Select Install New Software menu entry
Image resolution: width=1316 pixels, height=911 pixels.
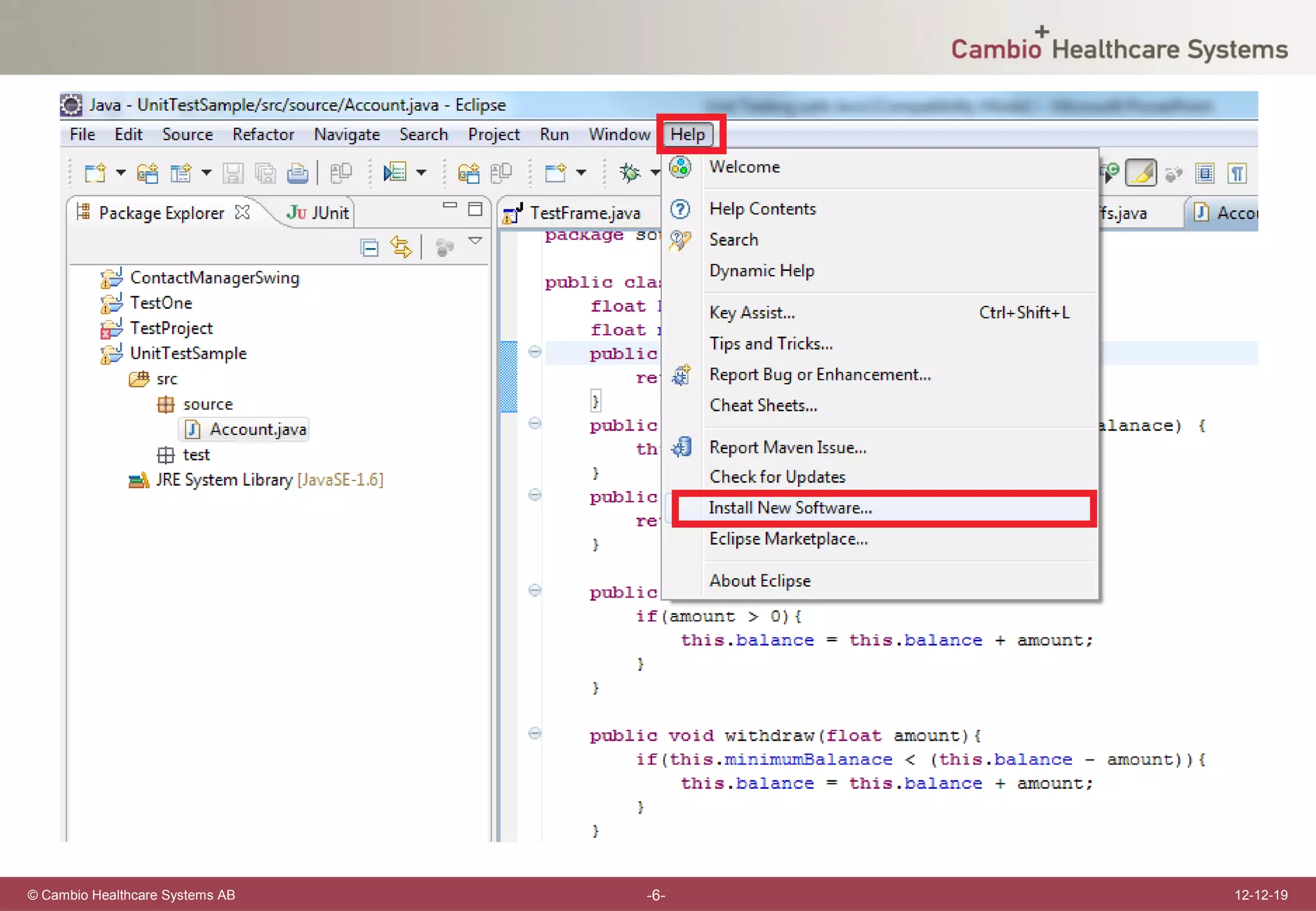[790, 508]
